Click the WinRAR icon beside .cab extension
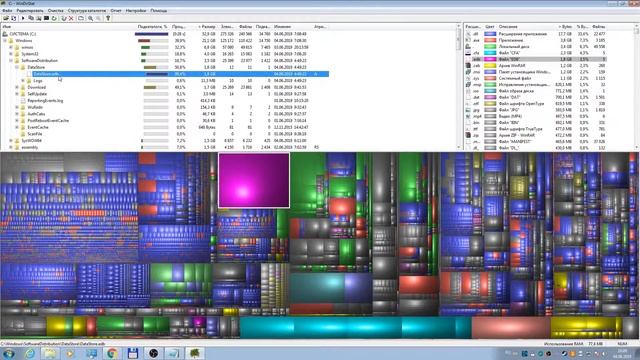 click(468, 66)
